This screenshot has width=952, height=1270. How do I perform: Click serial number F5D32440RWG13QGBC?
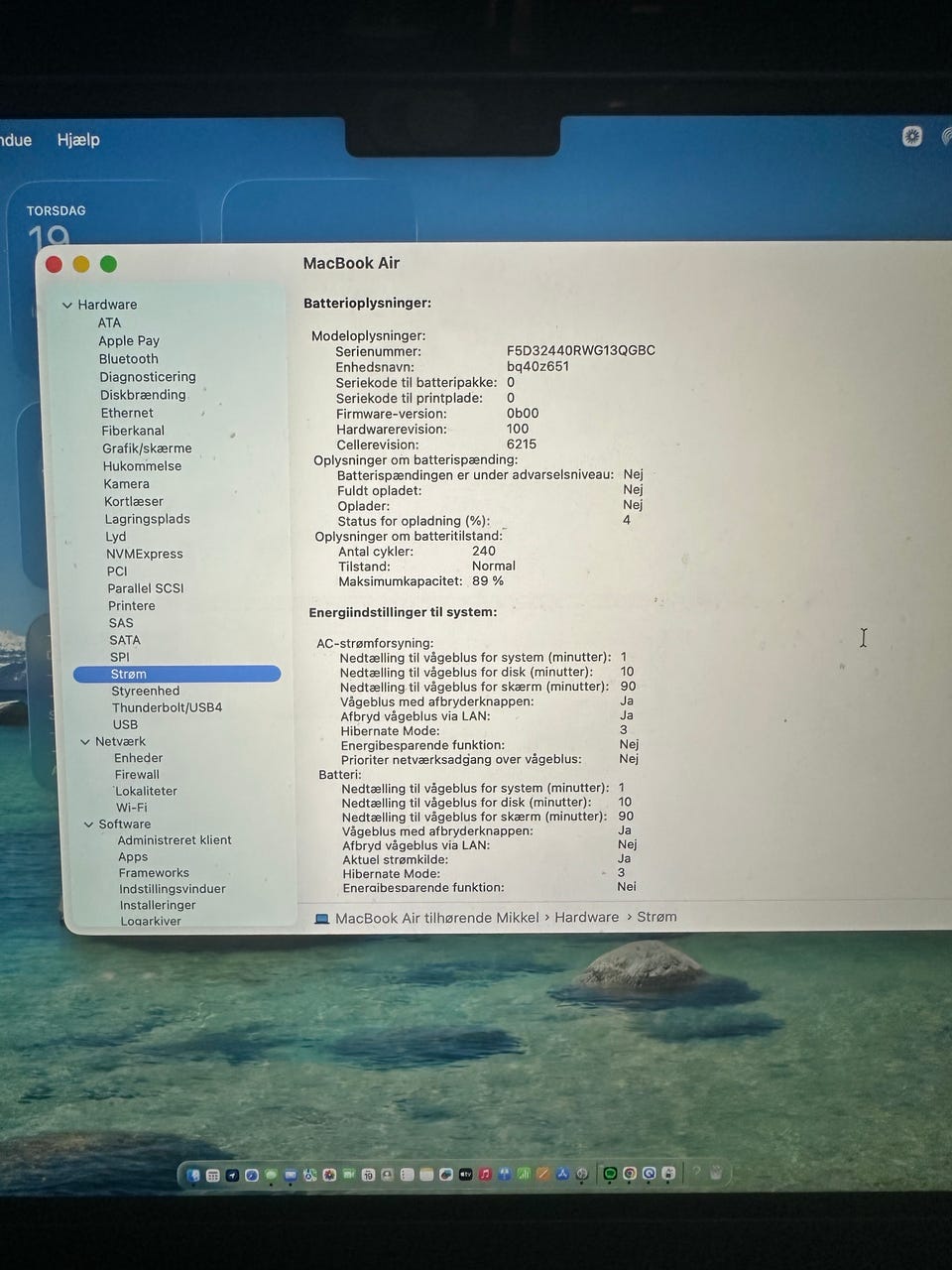[581, 350]
